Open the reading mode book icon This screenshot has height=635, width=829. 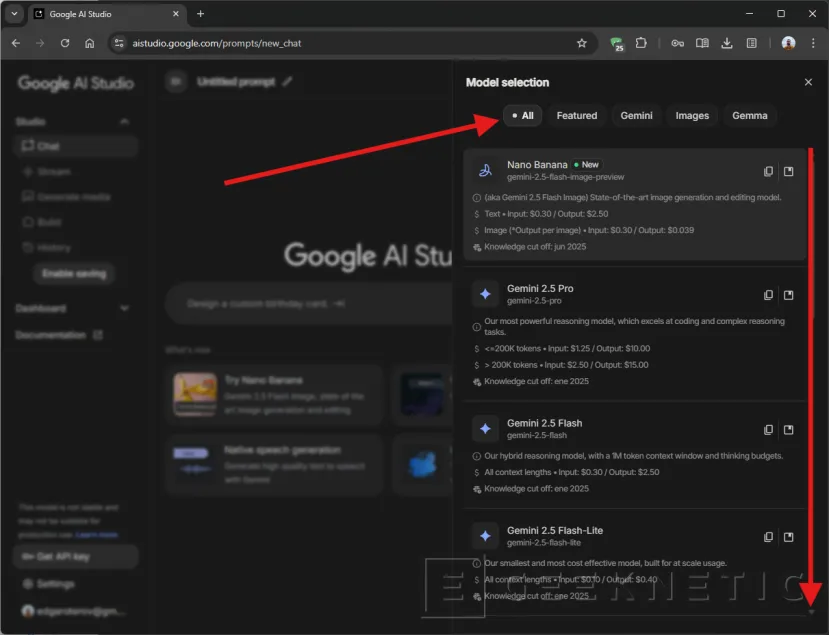tap(702, 43)
